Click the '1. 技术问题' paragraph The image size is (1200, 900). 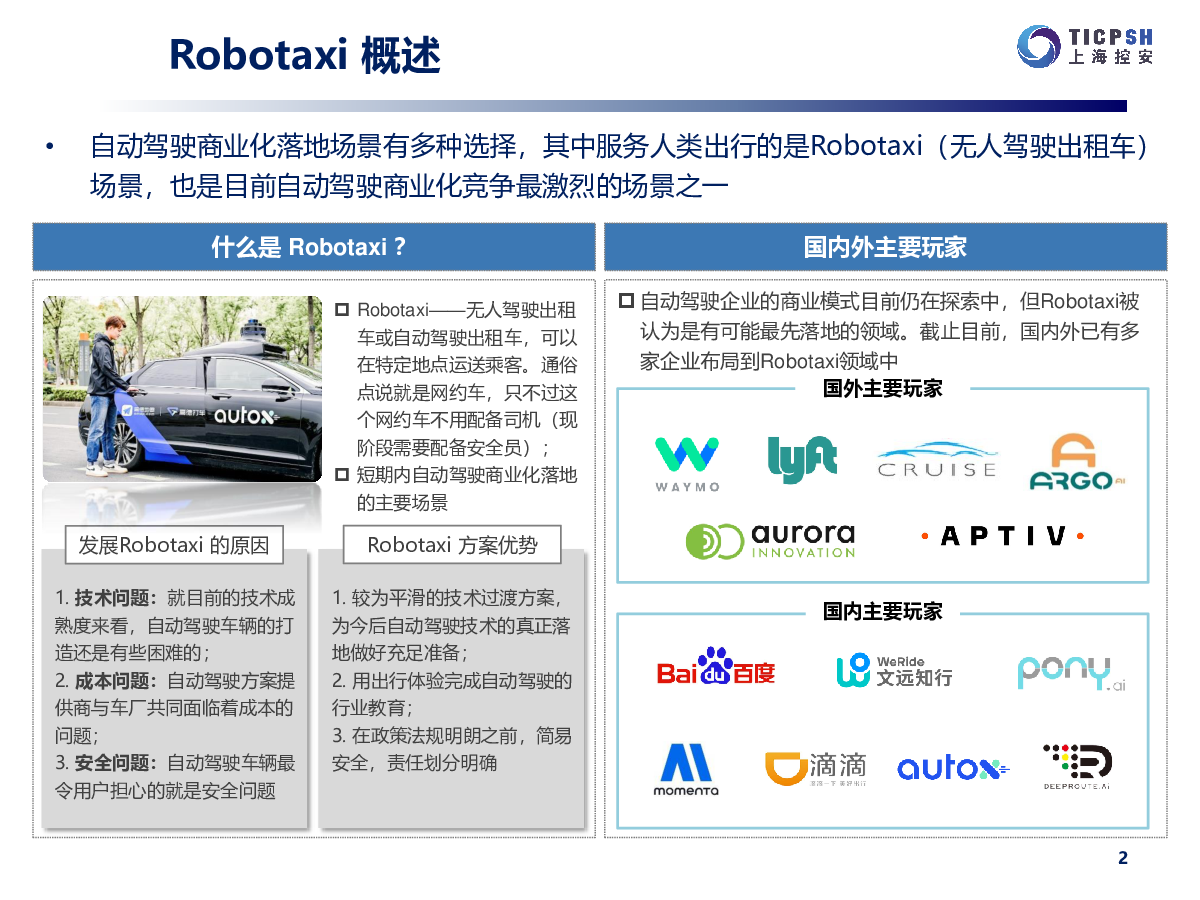(x=175, y=625)
